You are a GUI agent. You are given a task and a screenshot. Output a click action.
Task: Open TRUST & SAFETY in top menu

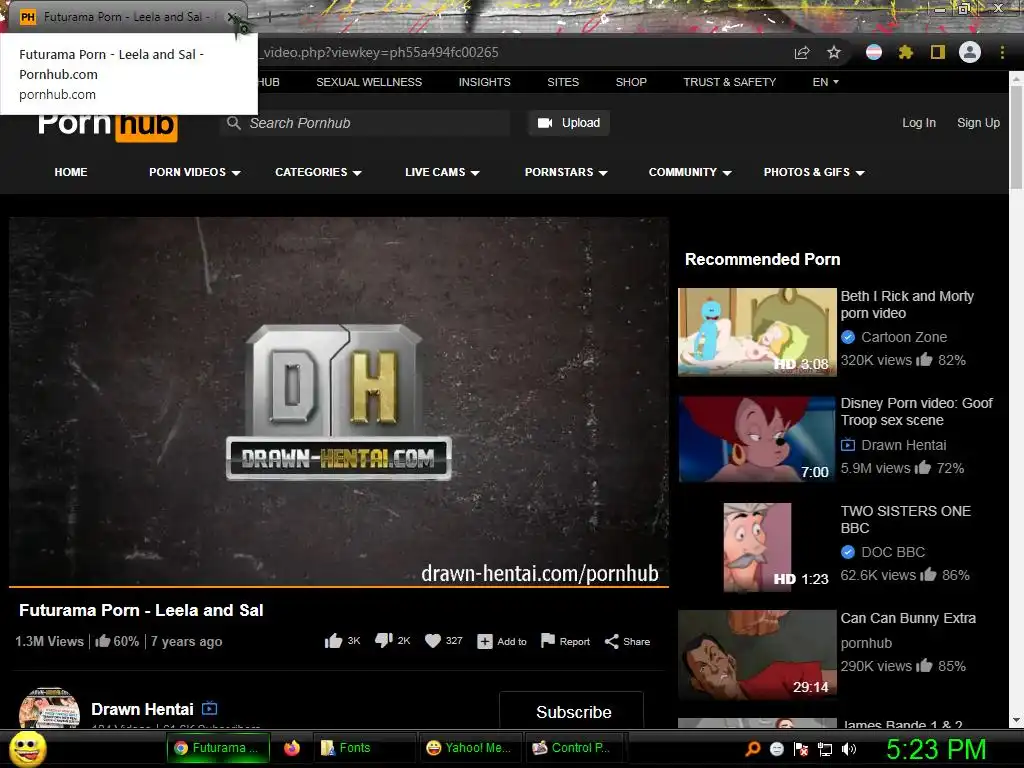point(729,82)
